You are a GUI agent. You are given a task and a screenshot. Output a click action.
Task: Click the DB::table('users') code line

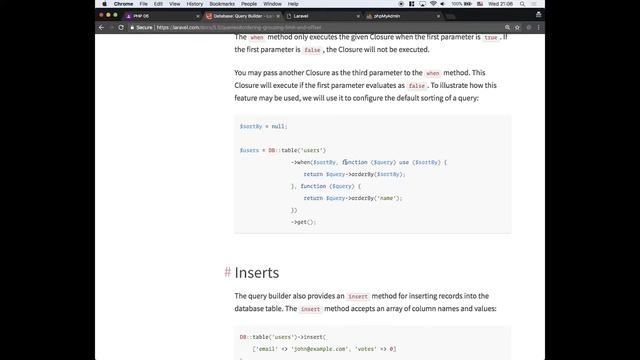click(283, 150)
